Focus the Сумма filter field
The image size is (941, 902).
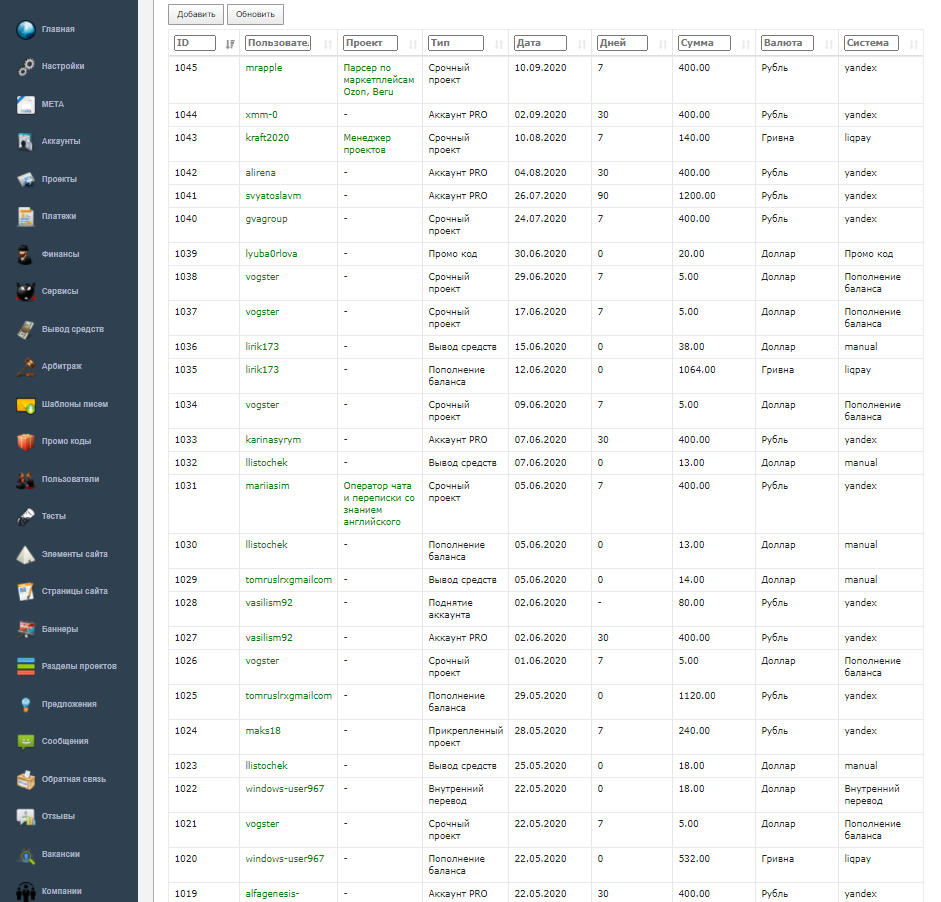tap(705, 43)
